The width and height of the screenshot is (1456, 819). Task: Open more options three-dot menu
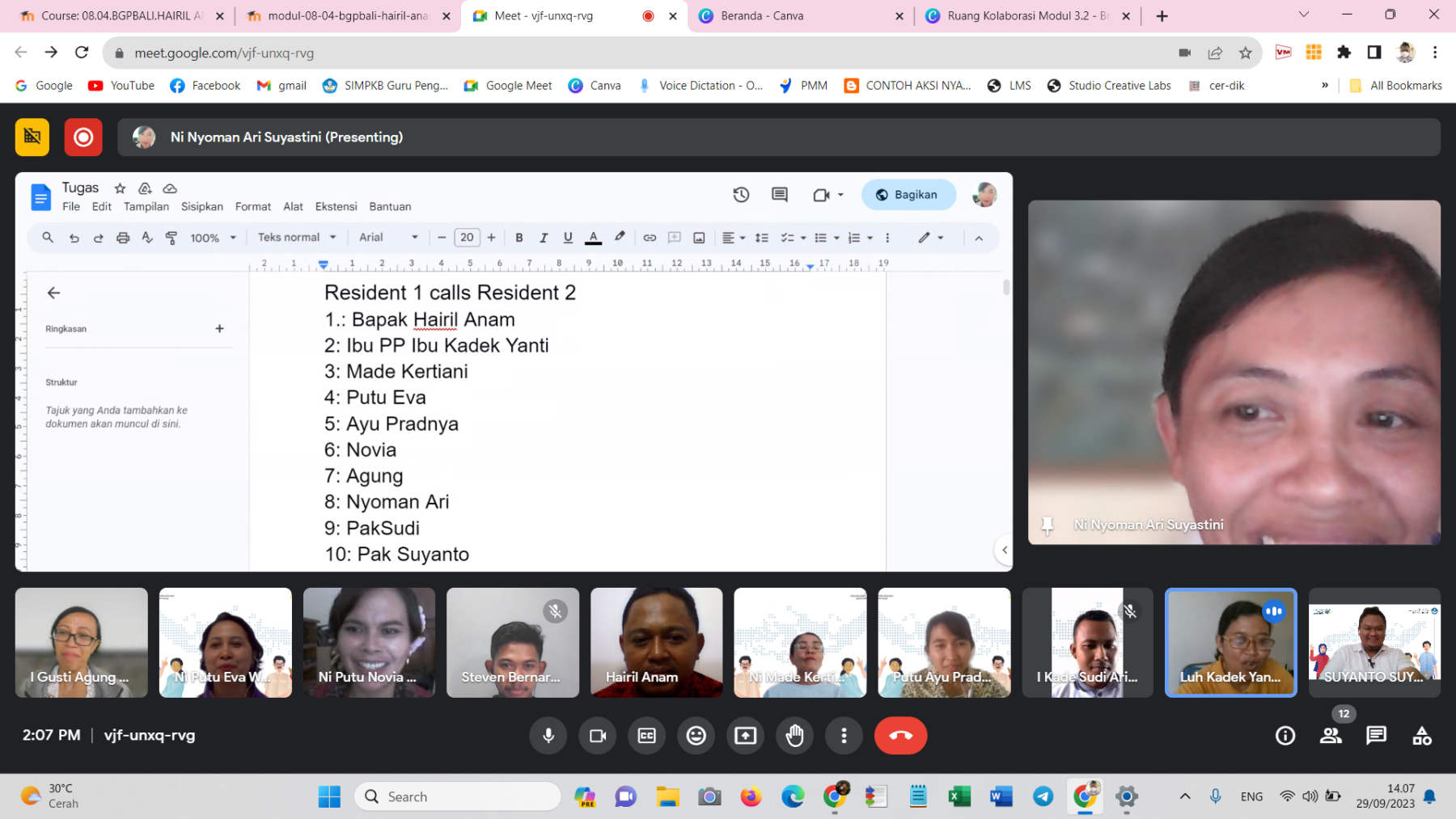[x=844, y=735]
